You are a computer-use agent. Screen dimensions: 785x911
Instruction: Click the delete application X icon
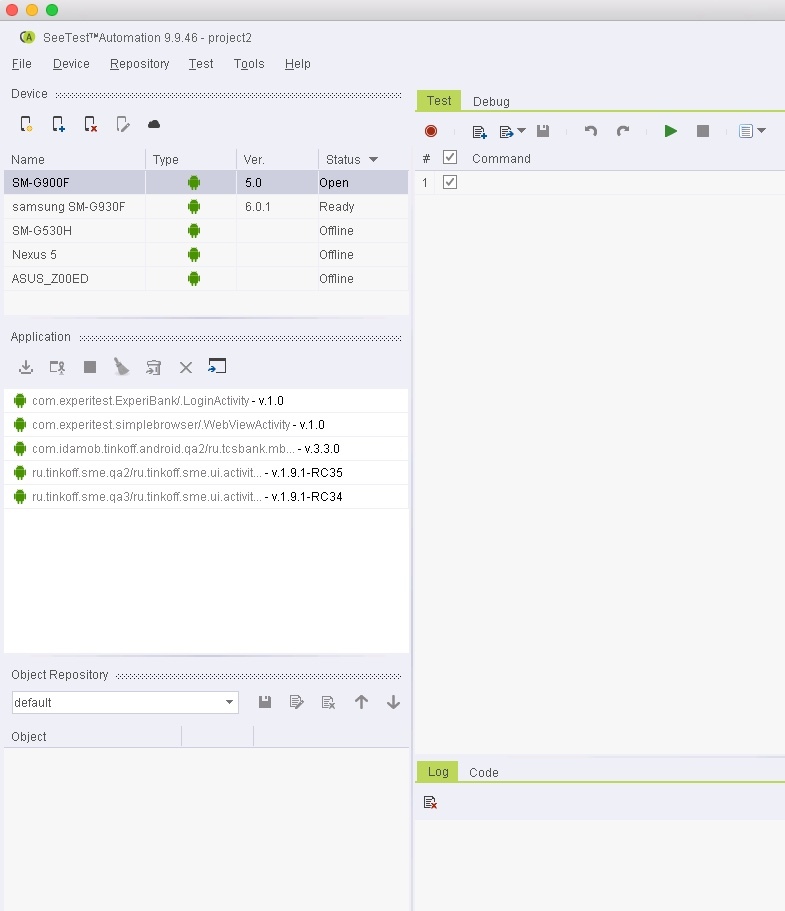(x=186, y=367)
